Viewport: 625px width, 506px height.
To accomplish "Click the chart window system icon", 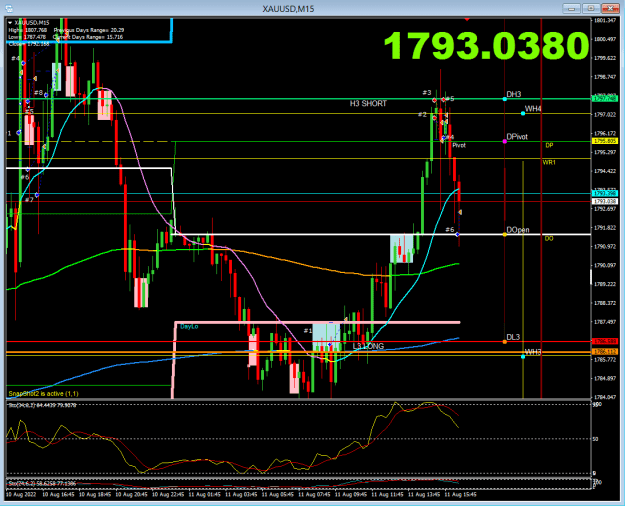I will [x=8, y=8].
